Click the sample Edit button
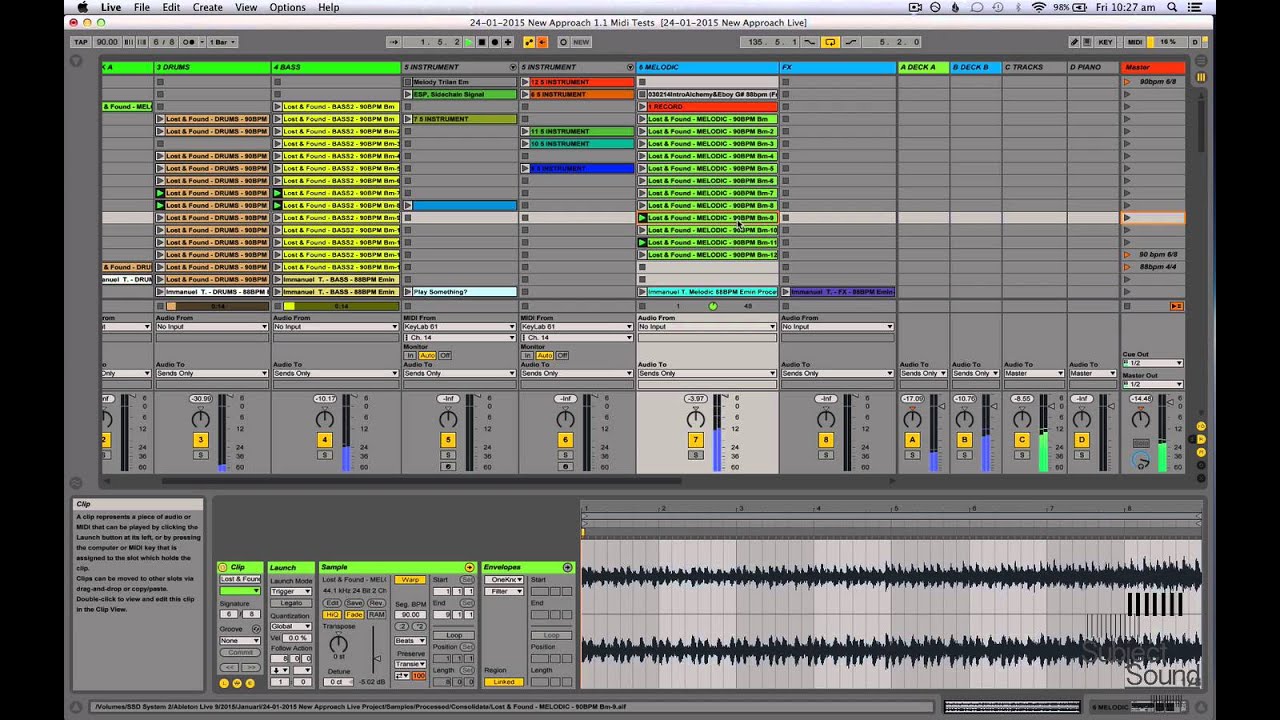 [332, 603]
